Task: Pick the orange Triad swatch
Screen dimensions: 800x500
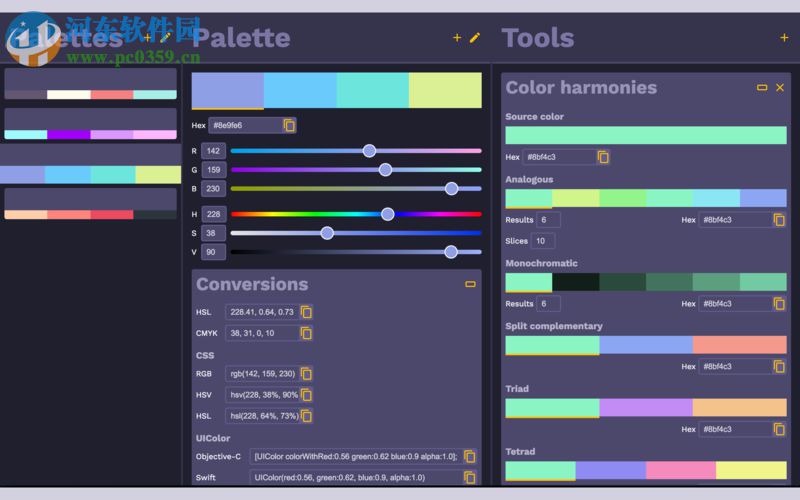Action: (x=740, y=408)
